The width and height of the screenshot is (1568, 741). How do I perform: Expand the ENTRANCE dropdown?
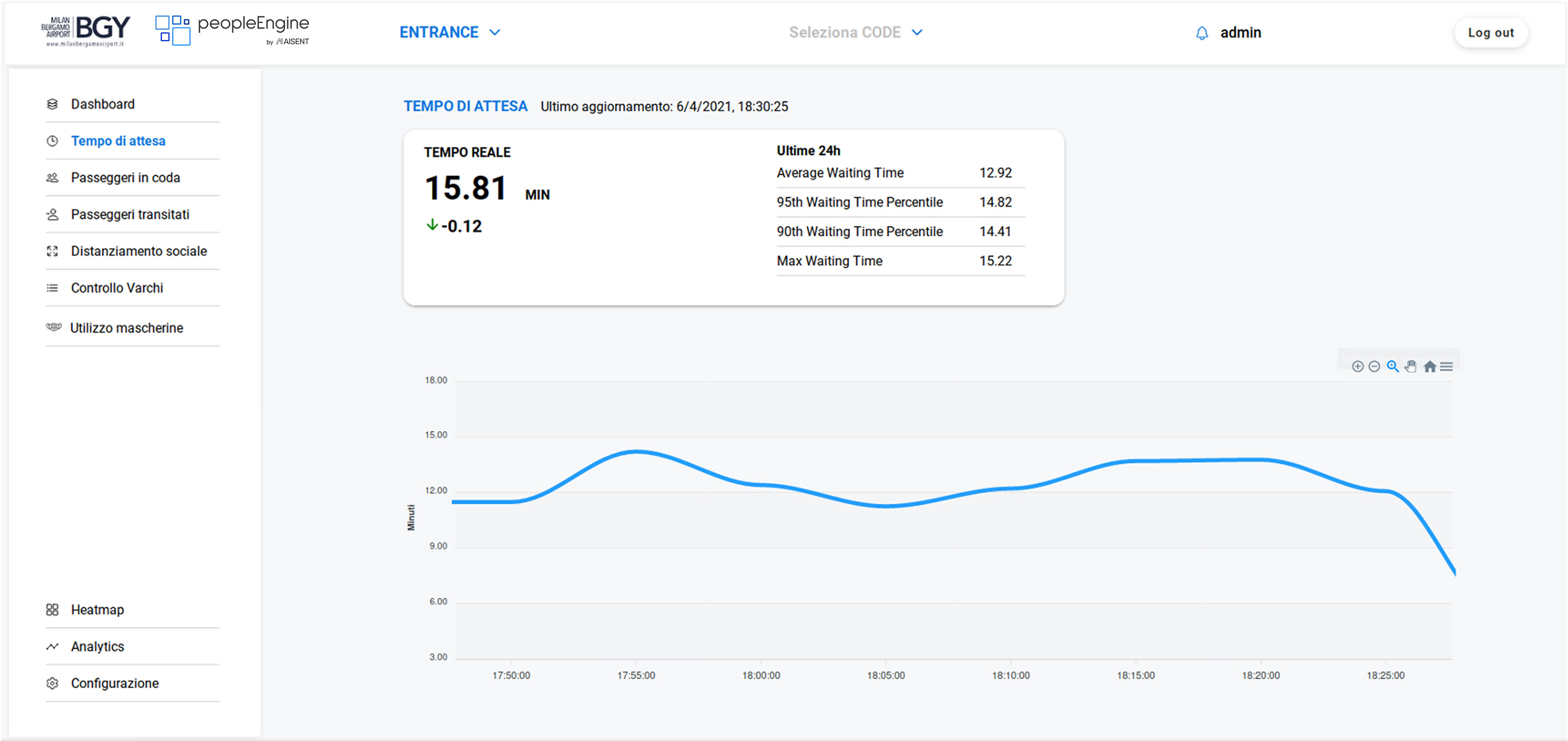click(x=449, y=32)
